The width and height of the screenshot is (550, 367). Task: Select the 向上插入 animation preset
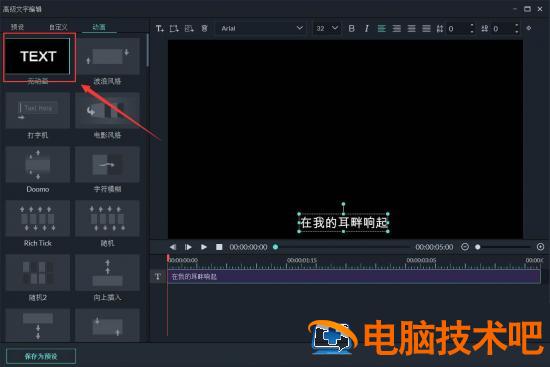(x=107, y=273)
